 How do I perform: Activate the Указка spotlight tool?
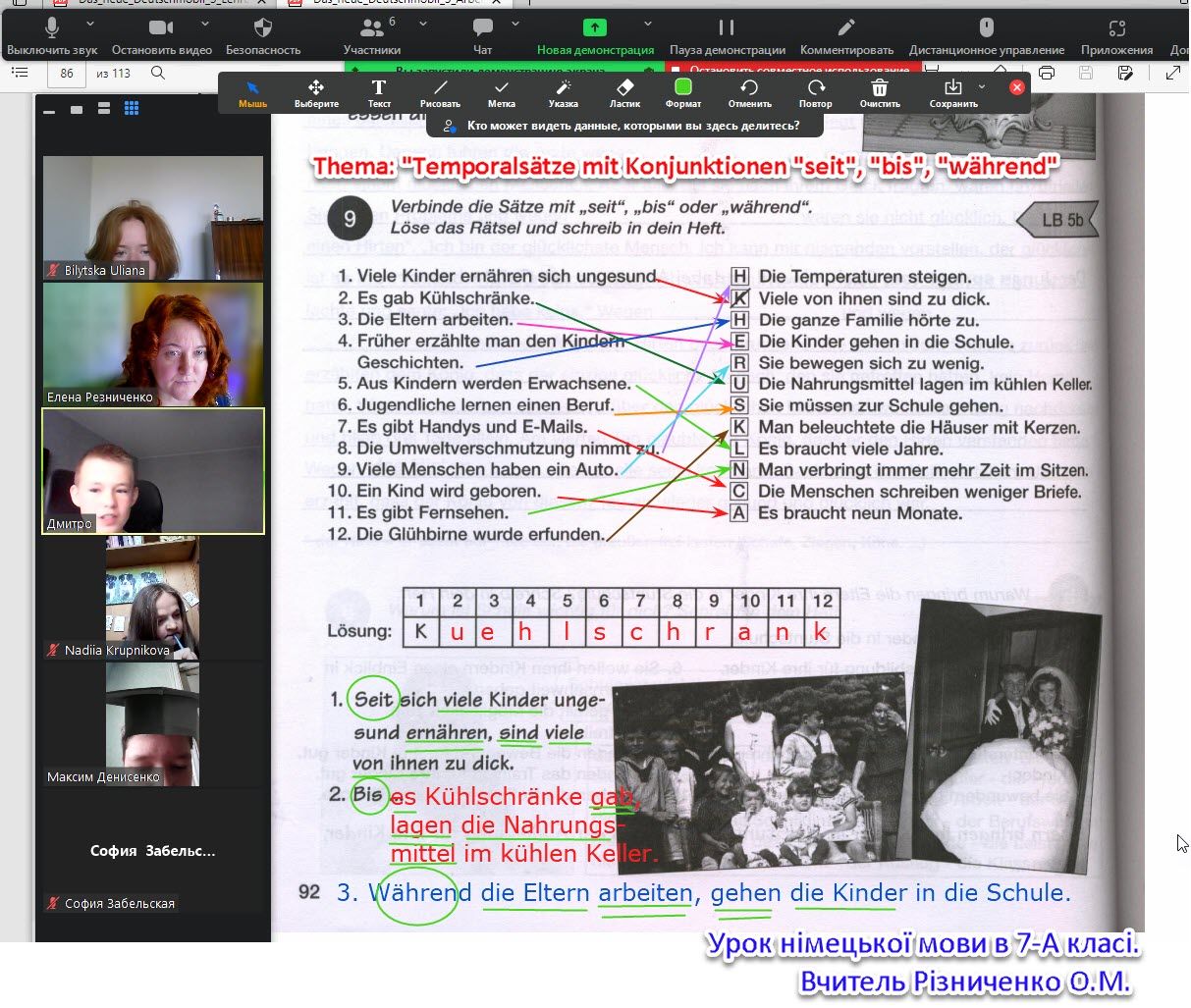pos(564,93)
